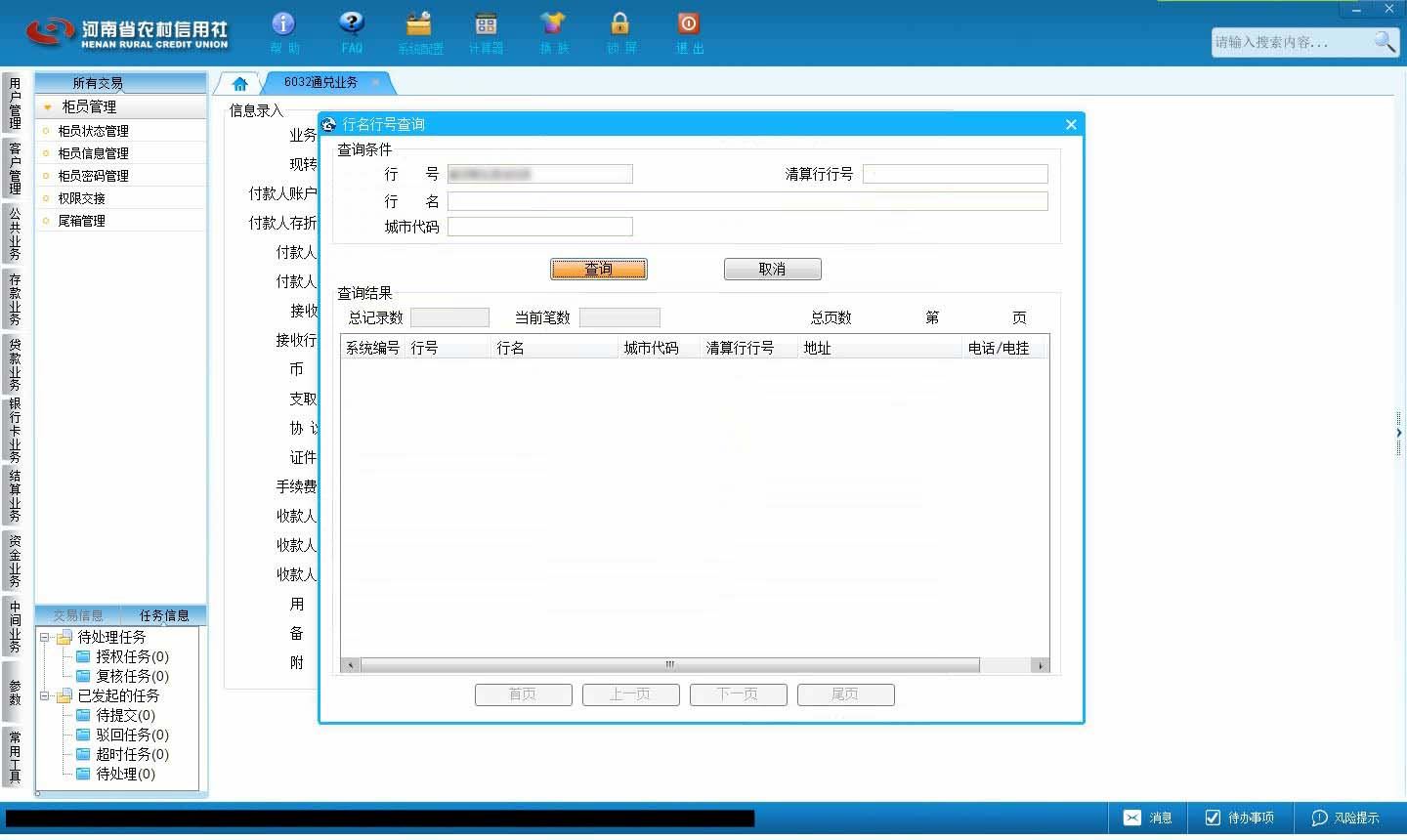The width and height of the screenshot is (1407, 840).
Task: Open the 常用工具 vertical tab
Action: click(x=14, y=757)
